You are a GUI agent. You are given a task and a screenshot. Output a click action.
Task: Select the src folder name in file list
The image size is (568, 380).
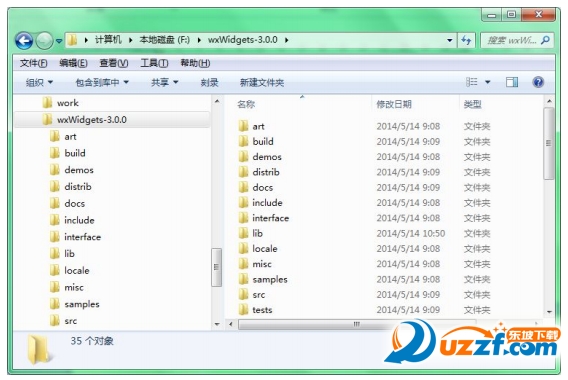point(259,295)
